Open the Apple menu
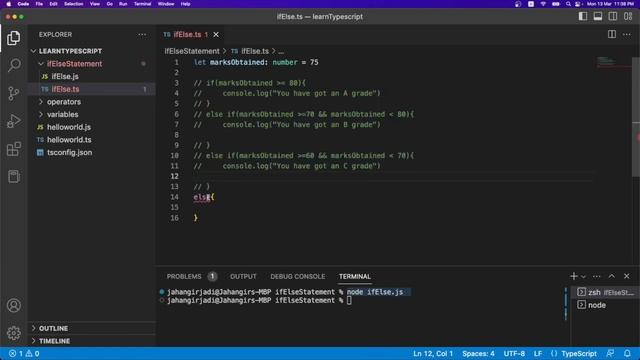Screen dimensions: 640x360 click(x=9, y=4)
